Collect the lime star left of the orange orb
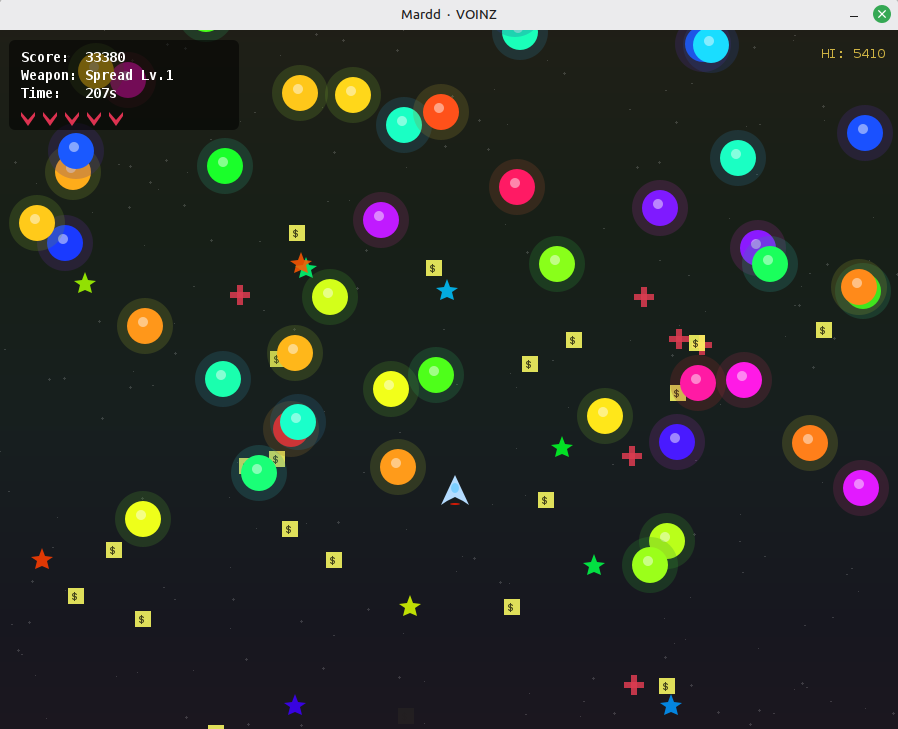This screenshot has height=729, width=898. (85, 284)
